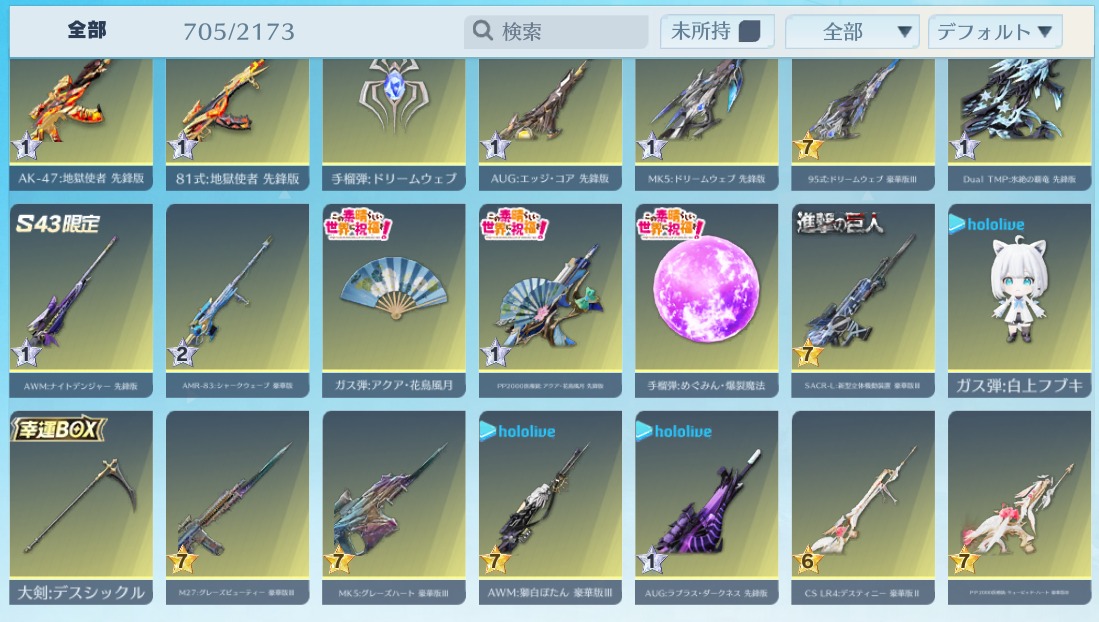The image size is (1099, 622).
Task: Choose the AWM:獅白ぼたん hololive rifle
Action: [550, 508]
